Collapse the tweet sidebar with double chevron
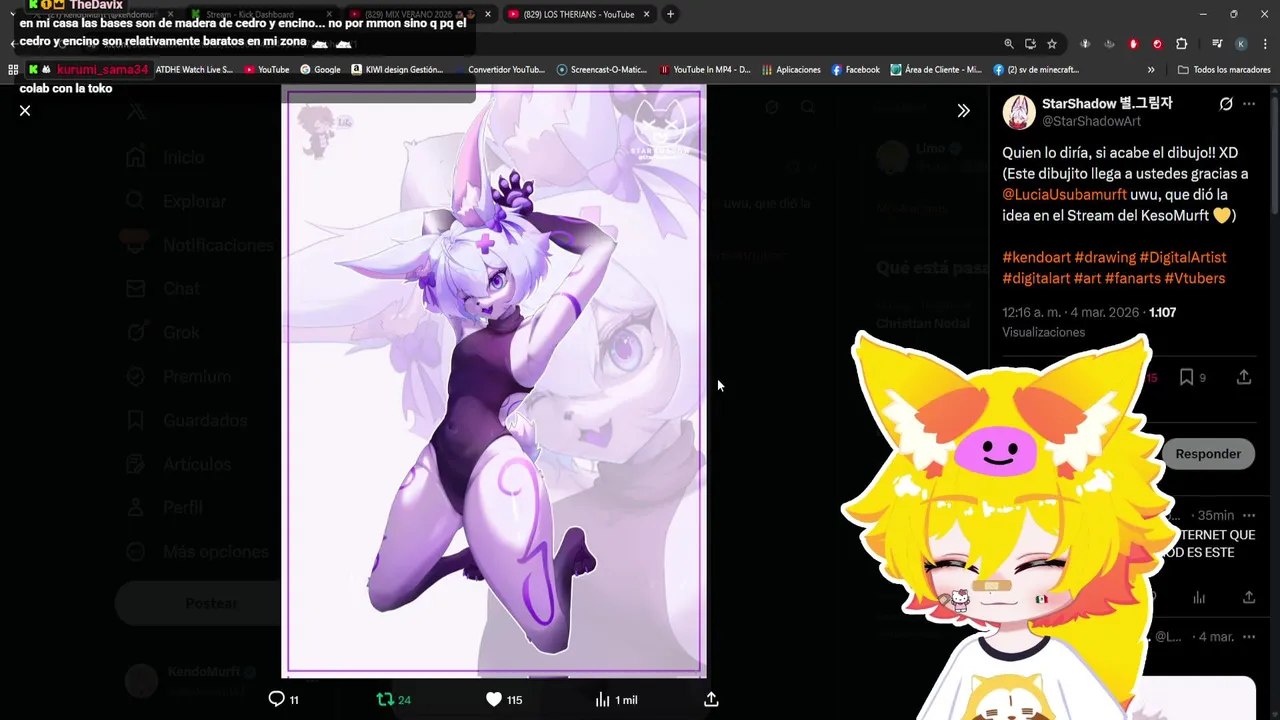The height and width of the screenshot is (720, 1280). [963, 111]
